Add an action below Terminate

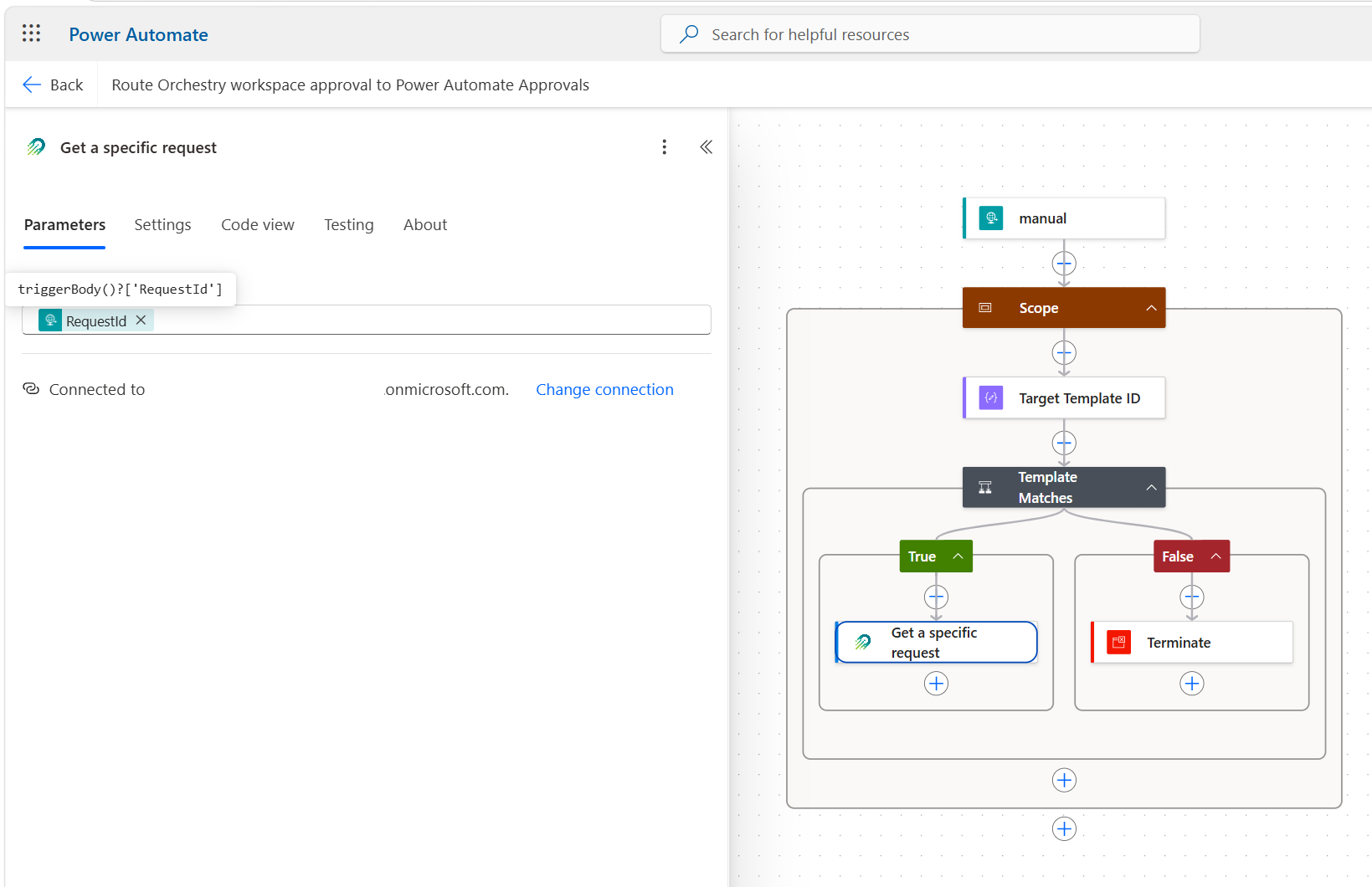pyautogui.click(x=1192, y=684)
